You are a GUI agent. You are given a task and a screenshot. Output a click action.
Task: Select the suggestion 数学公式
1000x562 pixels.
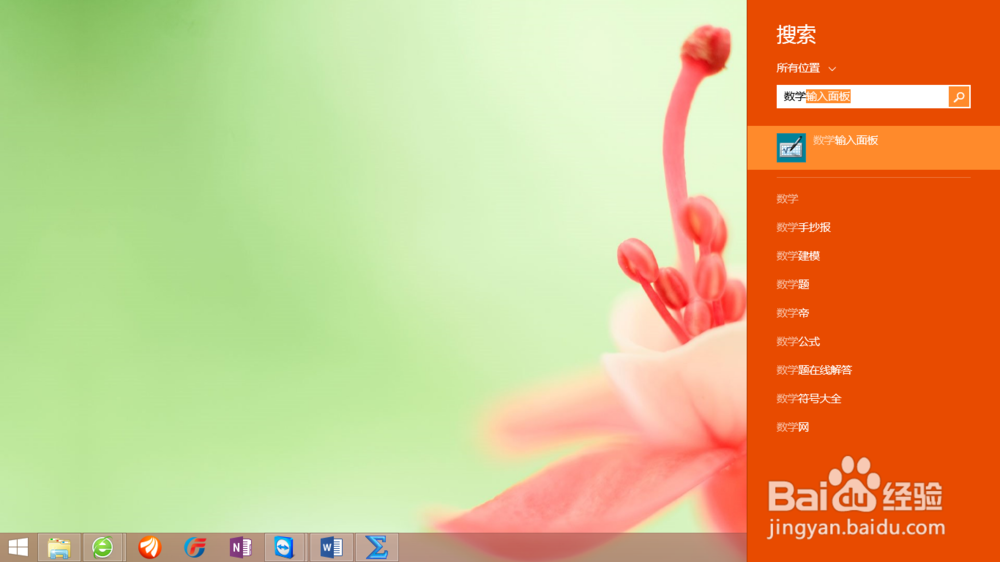coord(798,342)
